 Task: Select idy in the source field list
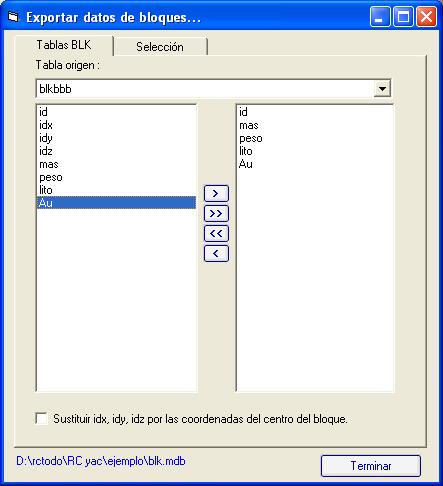click(116, 138)
